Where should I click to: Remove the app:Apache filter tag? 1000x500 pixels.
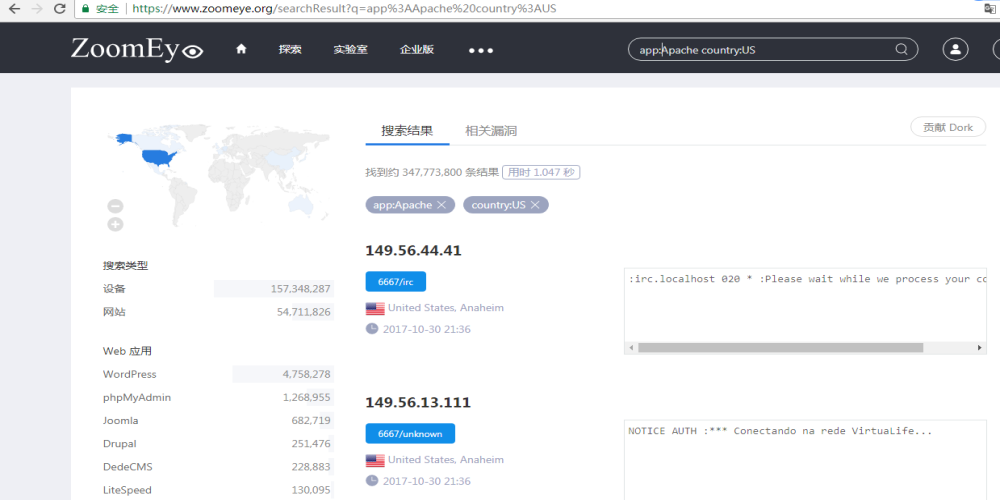pos(441,205)
